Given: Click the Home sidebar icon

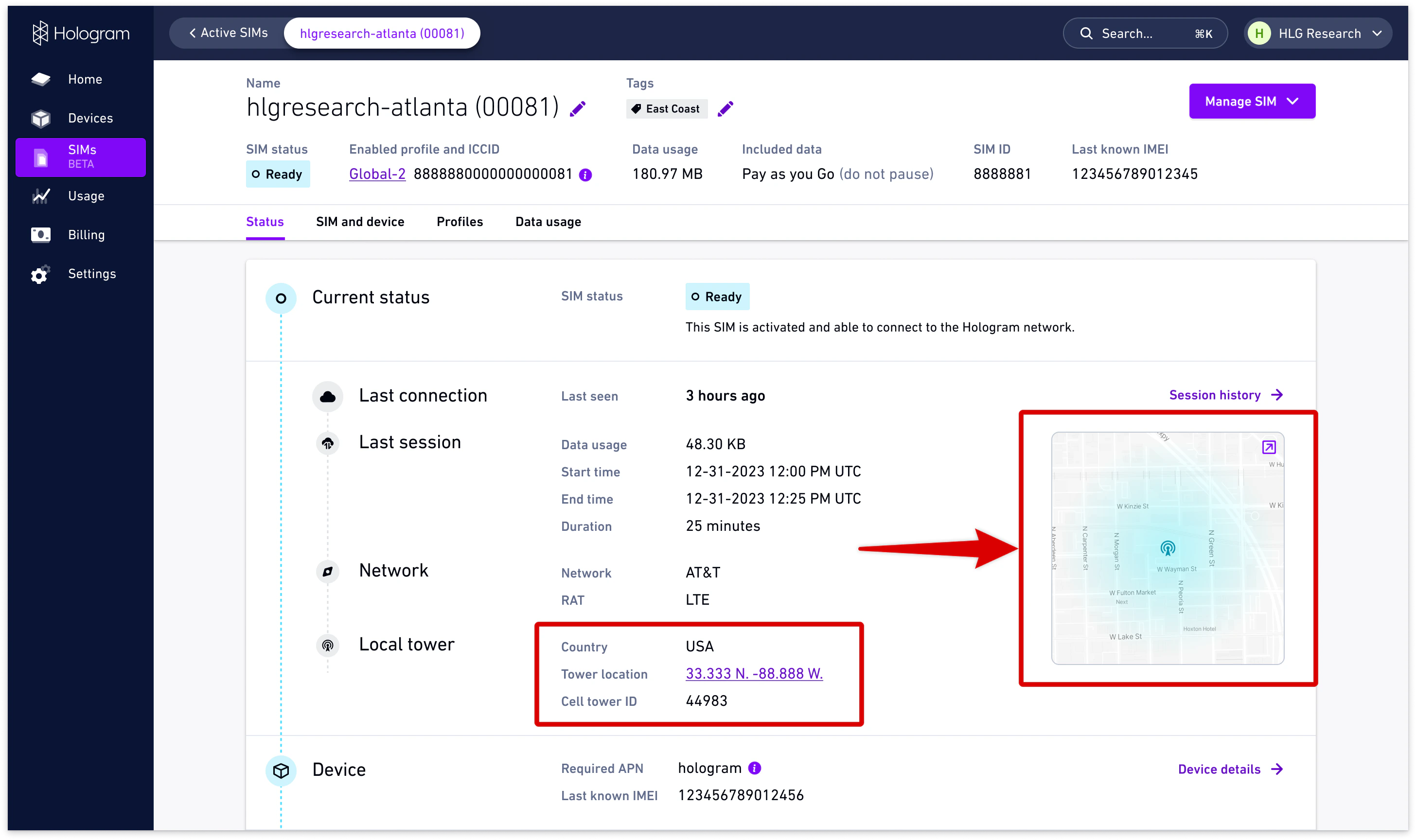Looking at the screenshot, I should coord(41,79).
